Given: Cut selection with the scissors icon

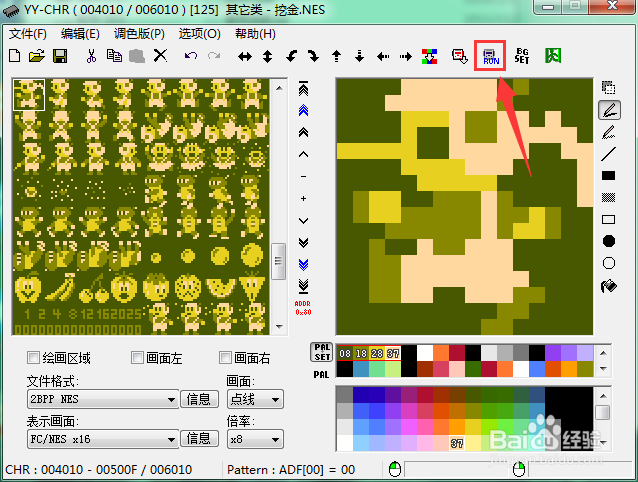Looking at the screenshot, I should pos(91,56).
